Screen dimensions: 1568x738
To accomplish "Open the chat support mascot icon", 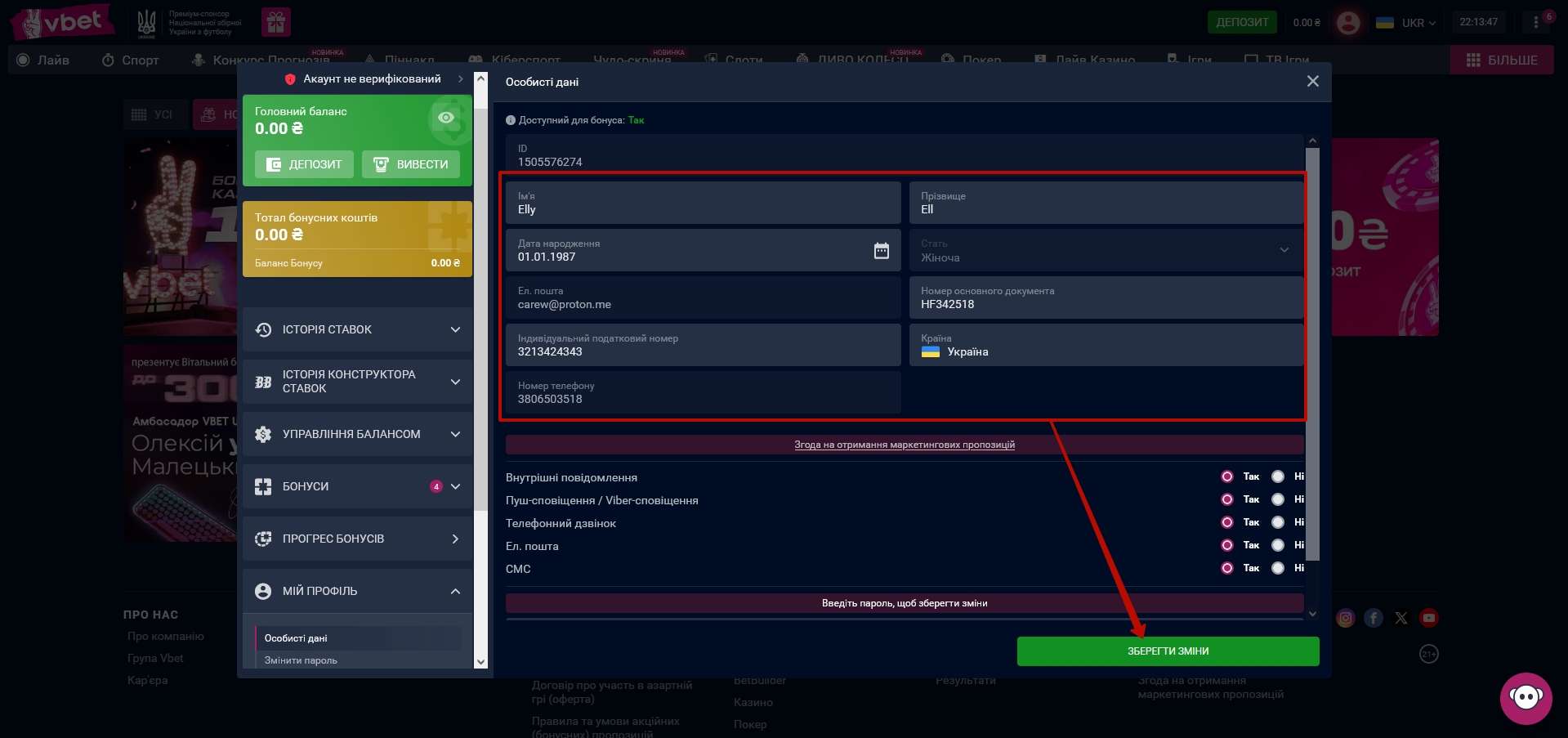I will coord(1525,697).
